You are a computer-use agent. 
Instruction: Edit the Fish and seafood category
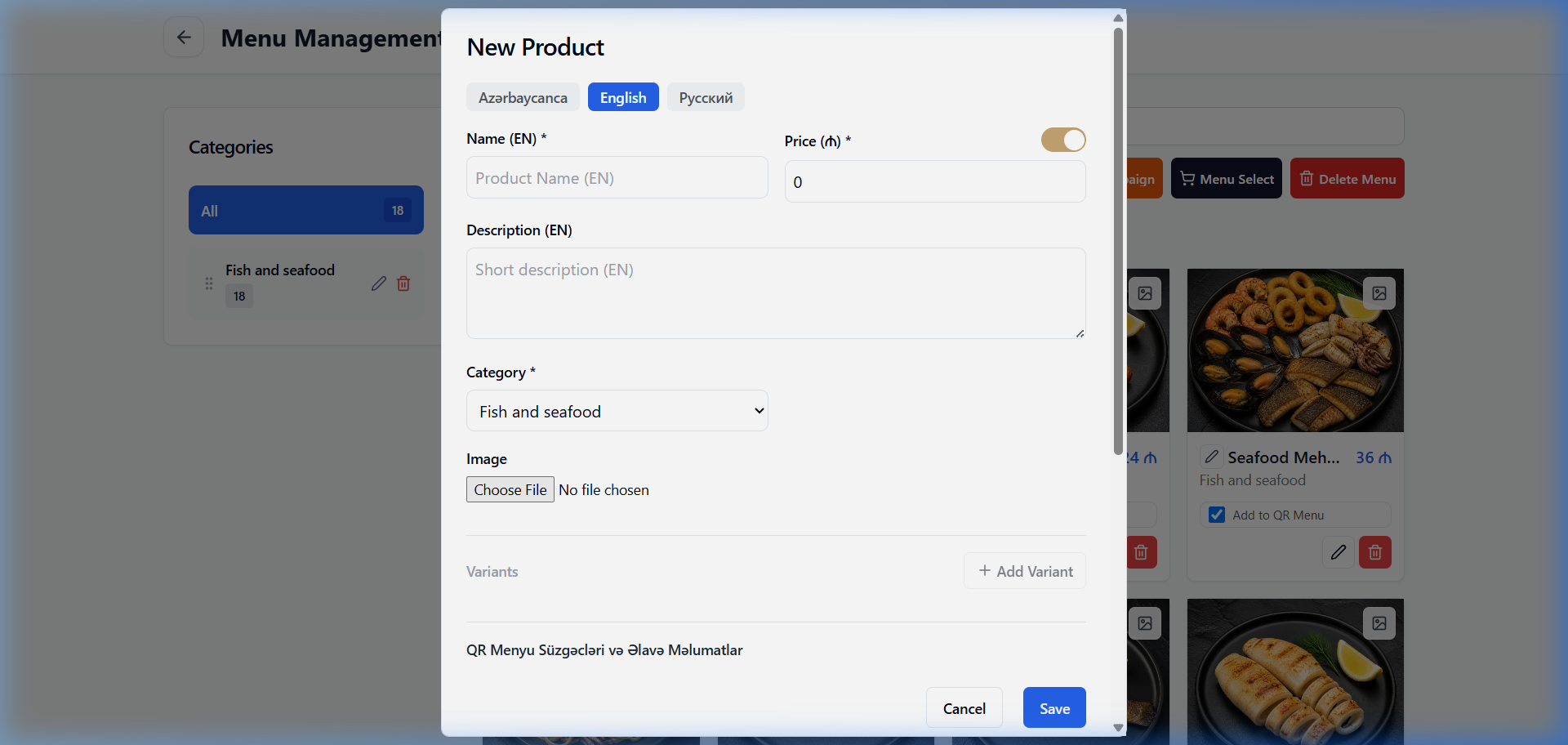pos(378,283)
